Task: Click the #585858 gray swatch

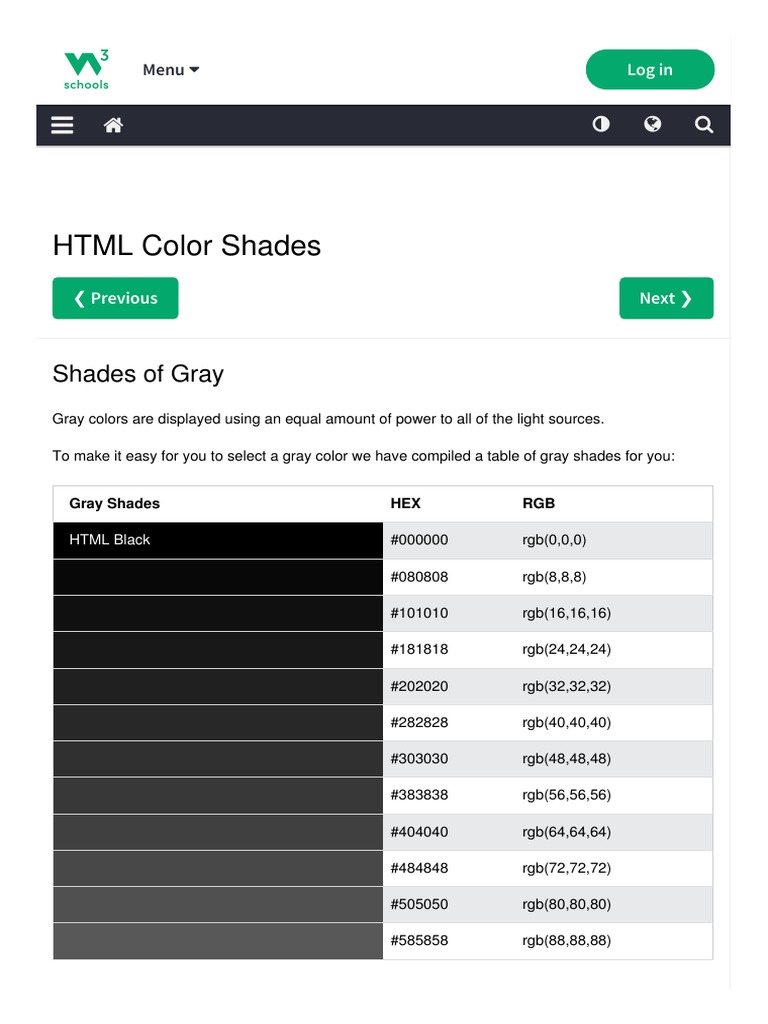Action: pos(218,941)
